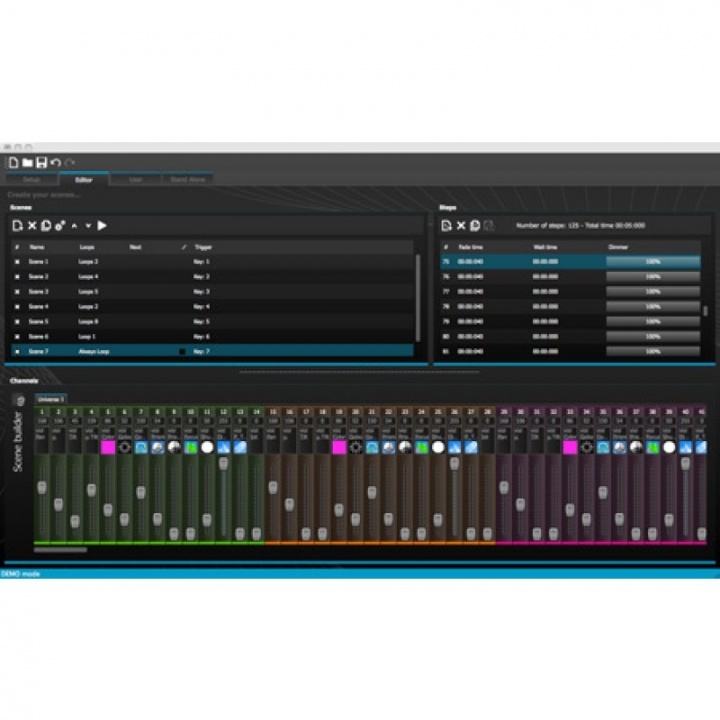
Task: Click the channel 1 fader handle
Action: (42, 487)
